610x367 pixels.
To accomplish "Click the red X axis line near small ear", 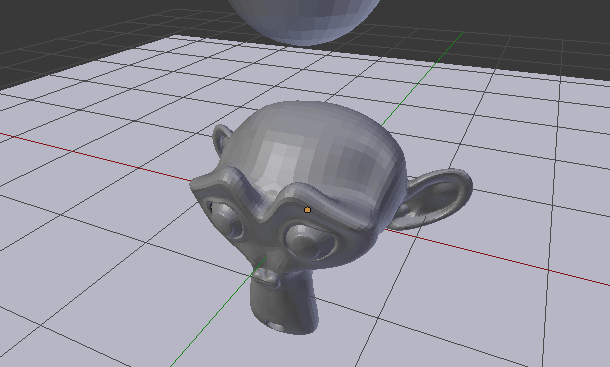I will tap(97, 157).
